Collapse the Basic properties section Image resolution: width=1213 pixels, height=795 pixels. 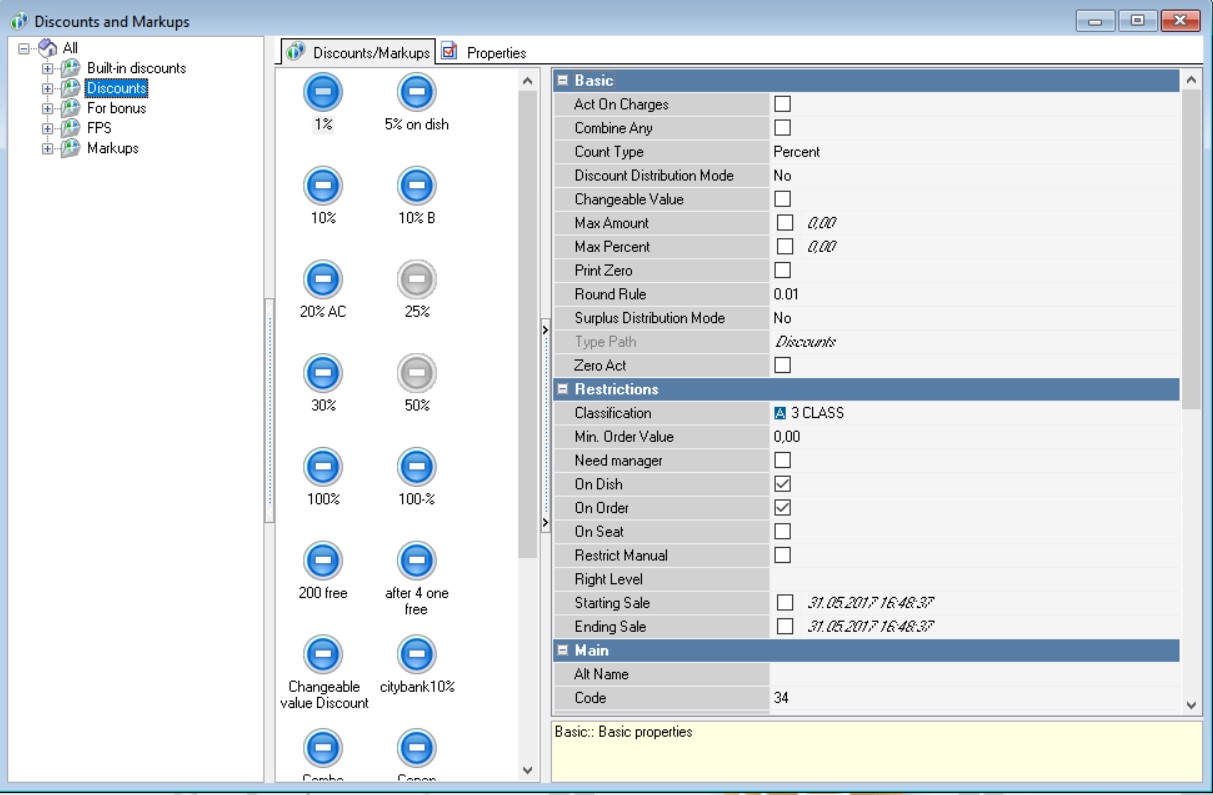click(563, 81)
